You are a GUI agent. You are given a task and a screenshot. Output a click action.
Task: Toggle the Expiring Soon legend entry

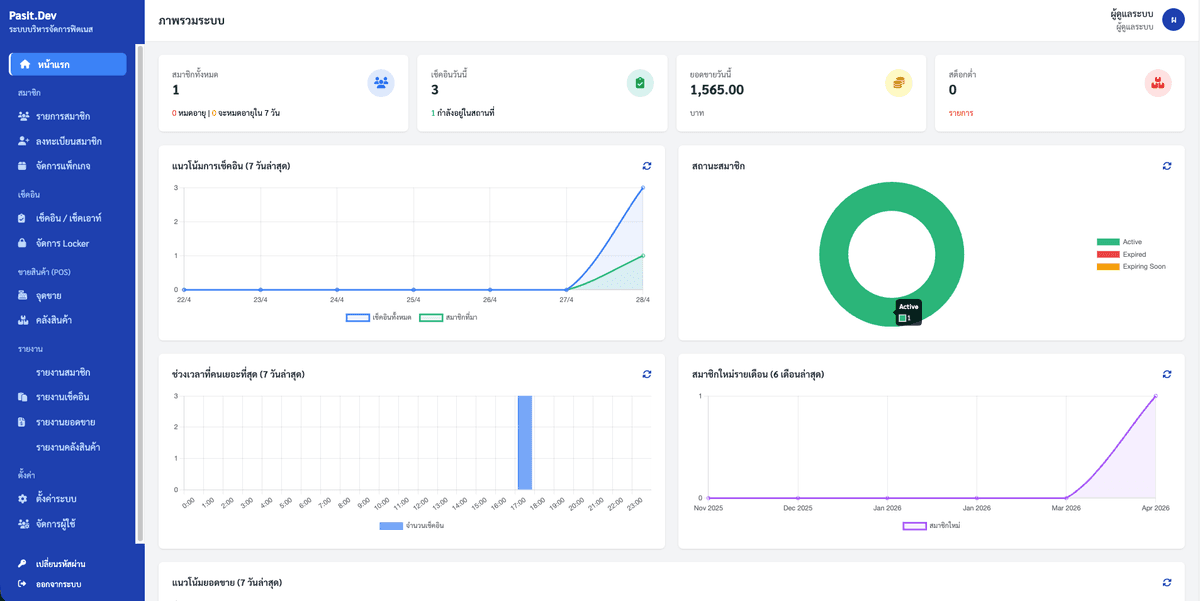(x=1131, y=266)
